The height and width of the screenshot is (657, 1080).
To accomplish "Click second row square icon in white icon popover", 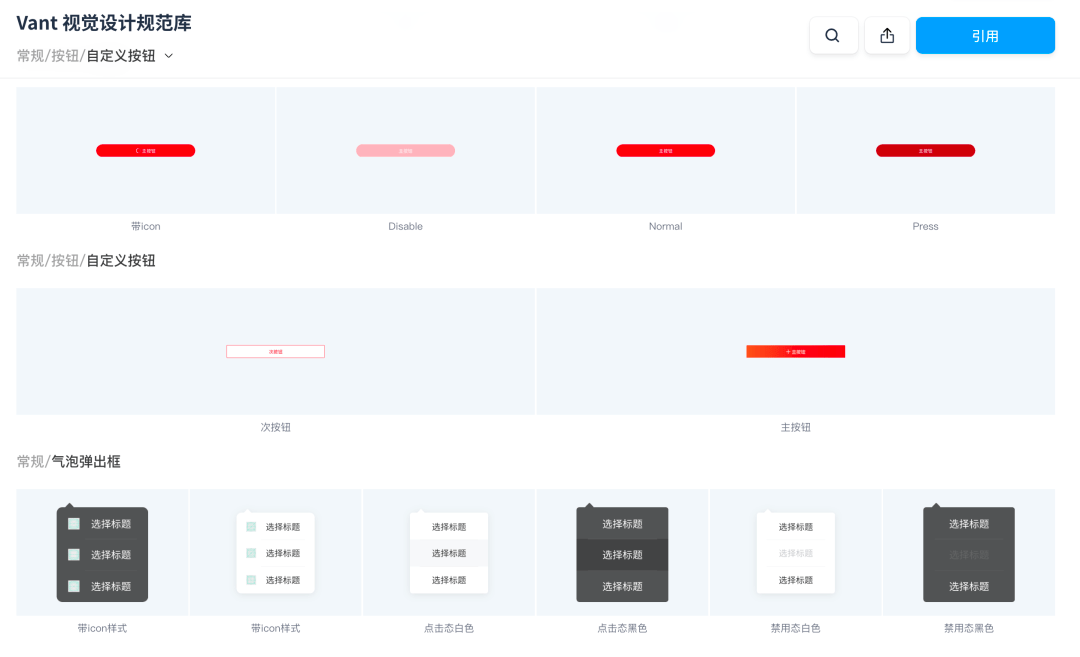I will tap(251, 554).
